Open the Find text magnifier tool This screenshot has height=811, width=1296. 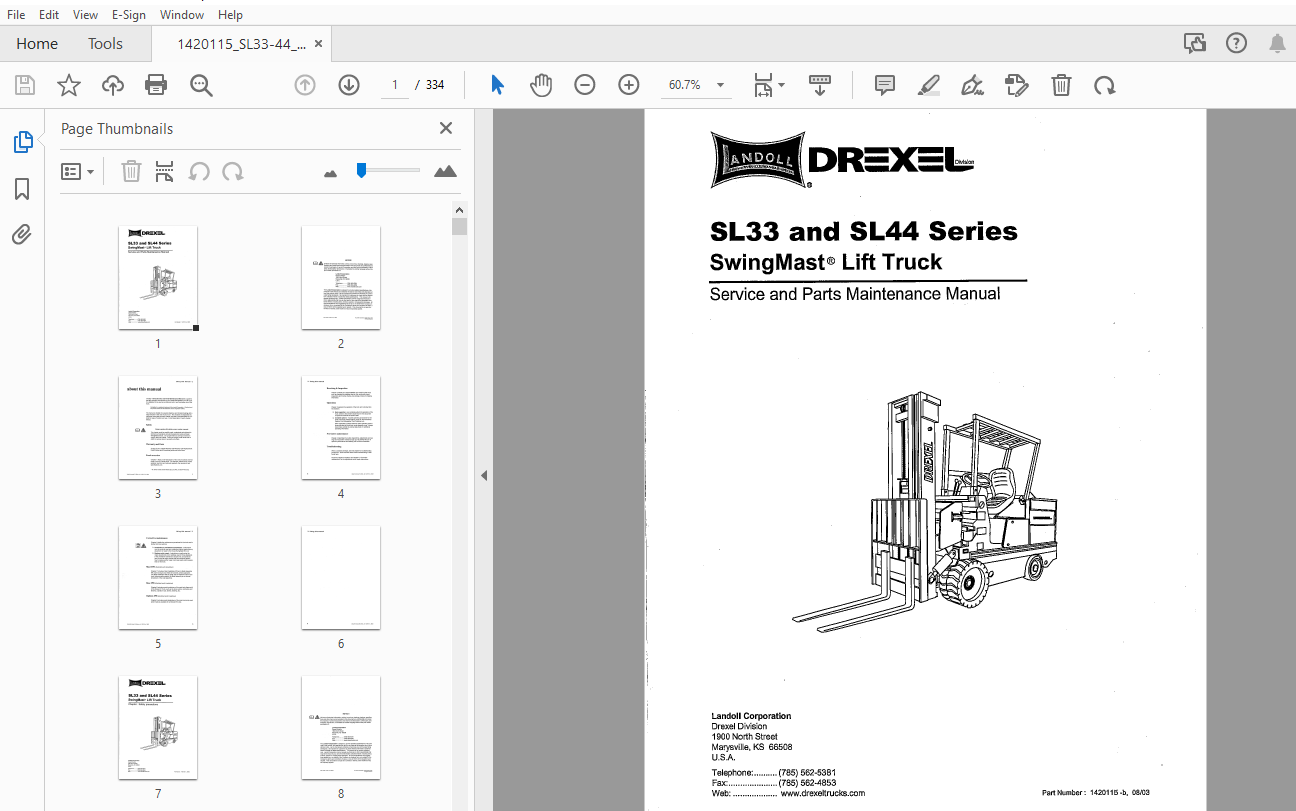point(202,85)
